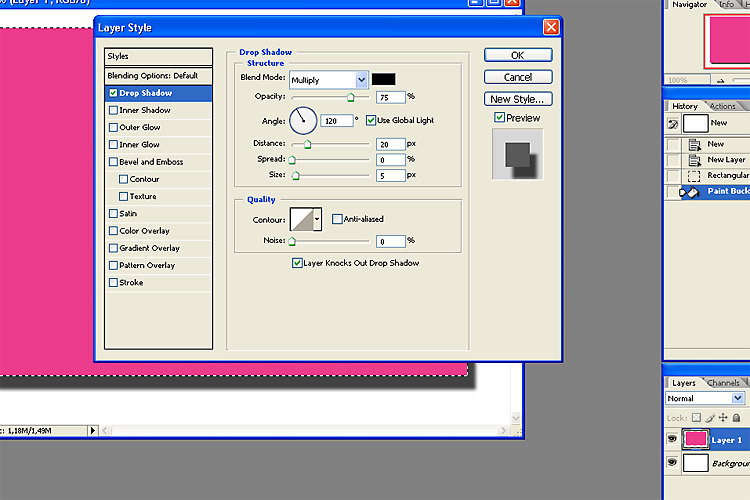Click the New Layer history state icon
The width and height of the screenshot is (750, 500).
pos(694,160)
